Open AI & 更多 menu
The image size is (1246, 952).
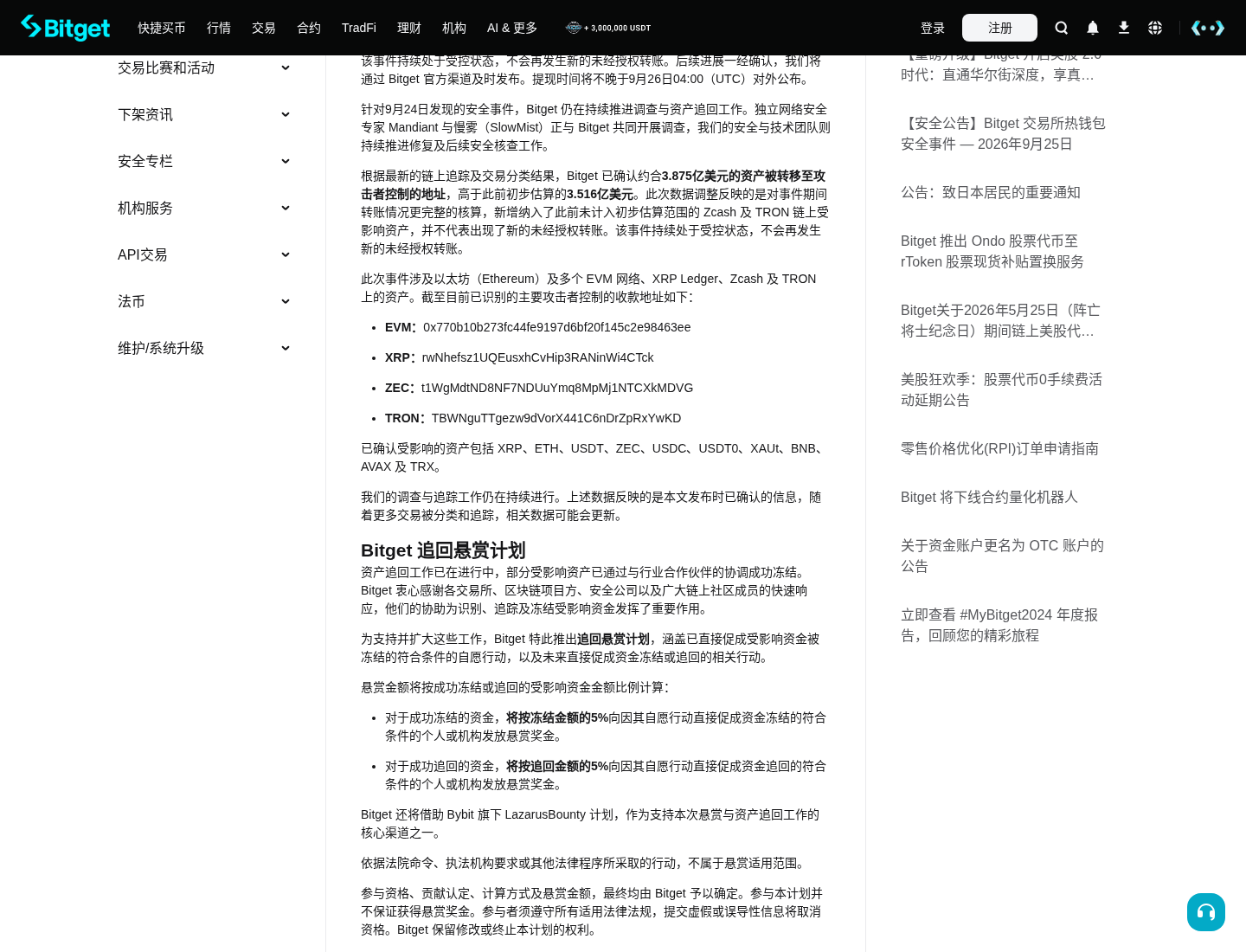(512, 28)
